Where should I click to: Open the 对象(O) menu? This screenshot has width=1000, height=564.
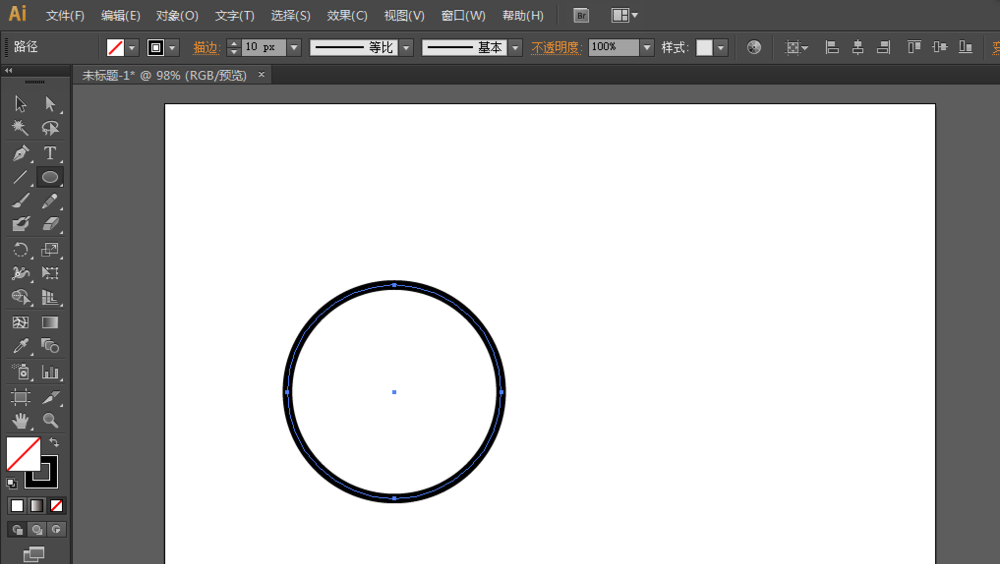coord(177,16)
